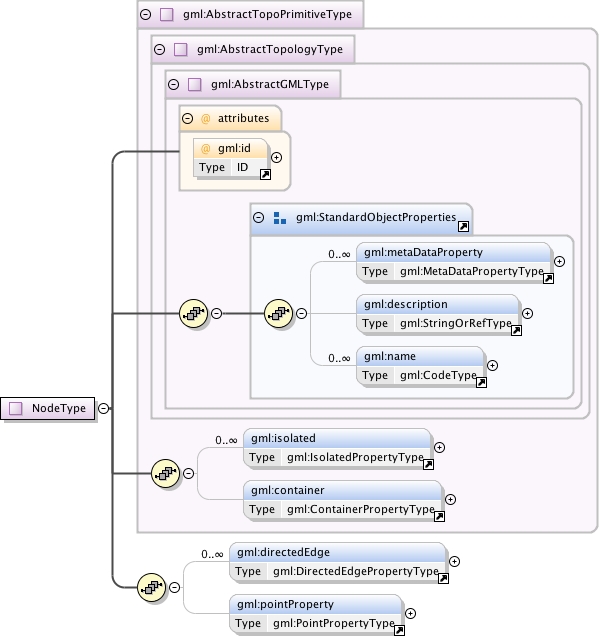Screen dimensions: 599x638
Task: Follow the link arrow on gml:IsolatedPropertyType
Action: tap(428, 465)
